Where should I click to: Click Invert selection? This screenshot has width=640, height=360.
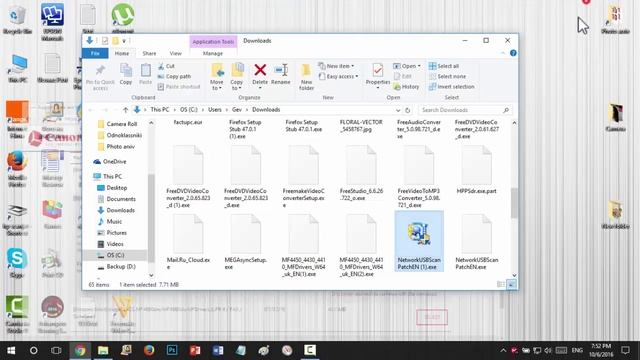pos(451,87)
